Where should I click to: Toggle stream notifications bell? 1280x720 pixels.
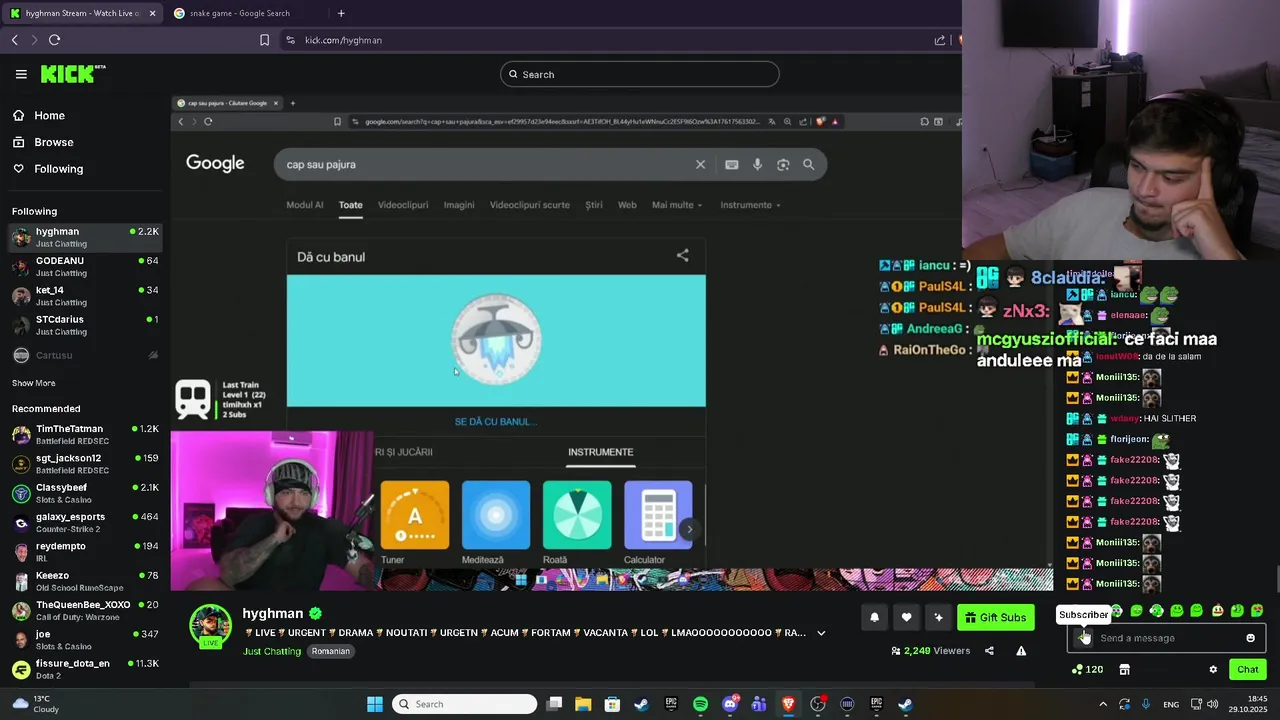point(874,618)
